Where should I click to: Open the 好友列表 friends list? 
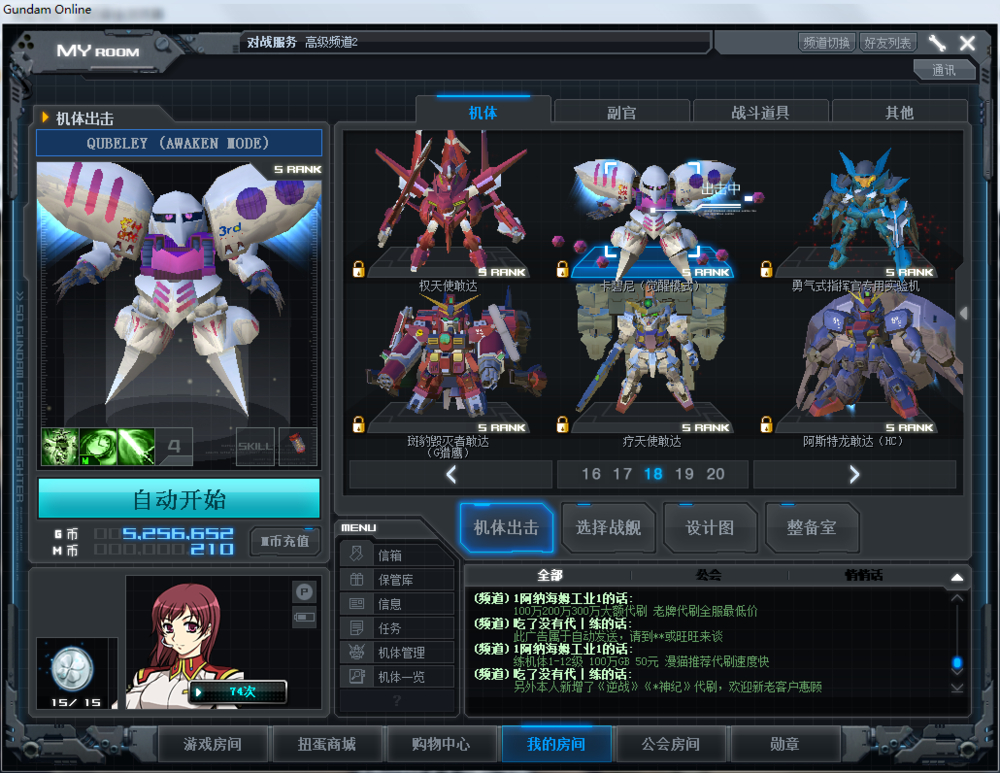887,43
